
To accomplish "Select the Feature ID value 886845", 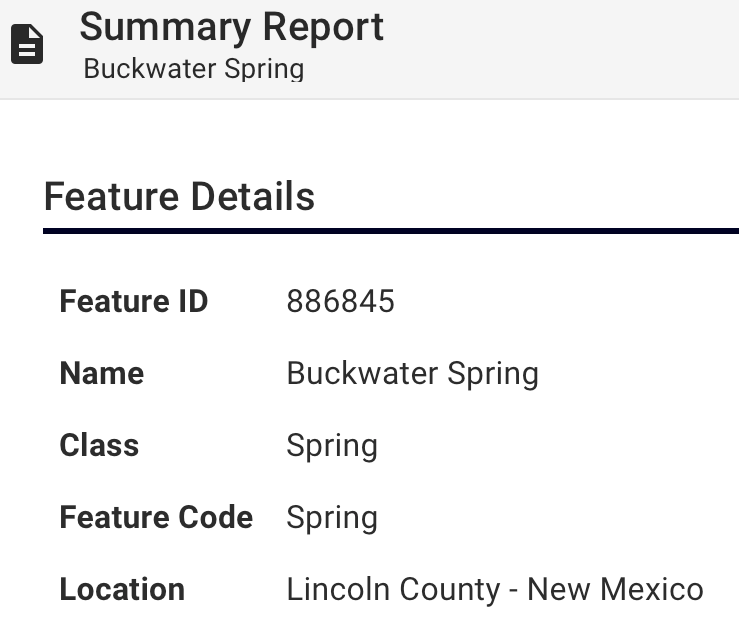I will tap(340, 301).
